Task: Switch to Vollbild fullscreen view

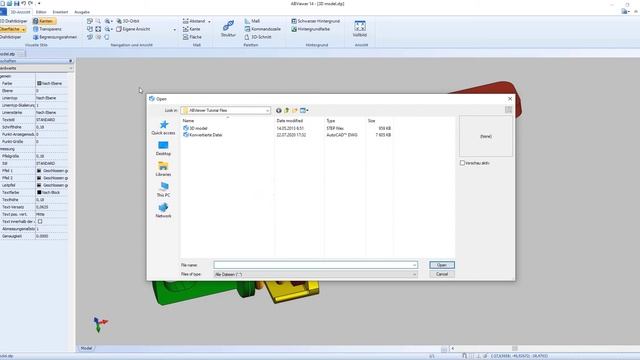Action: click(x=360, y=28)
